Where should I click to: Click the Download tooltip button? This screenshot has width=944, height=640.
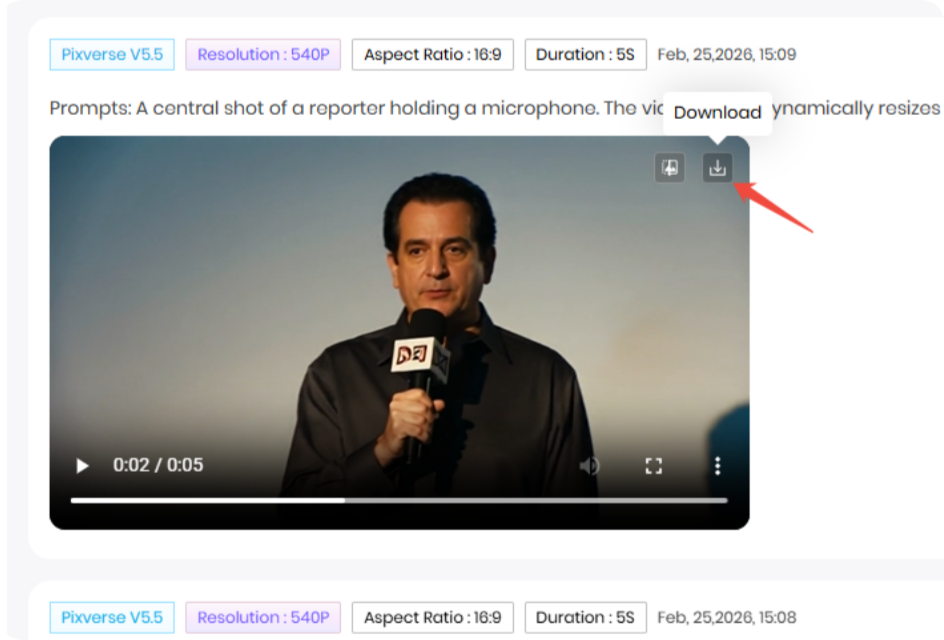coord(718,112)
